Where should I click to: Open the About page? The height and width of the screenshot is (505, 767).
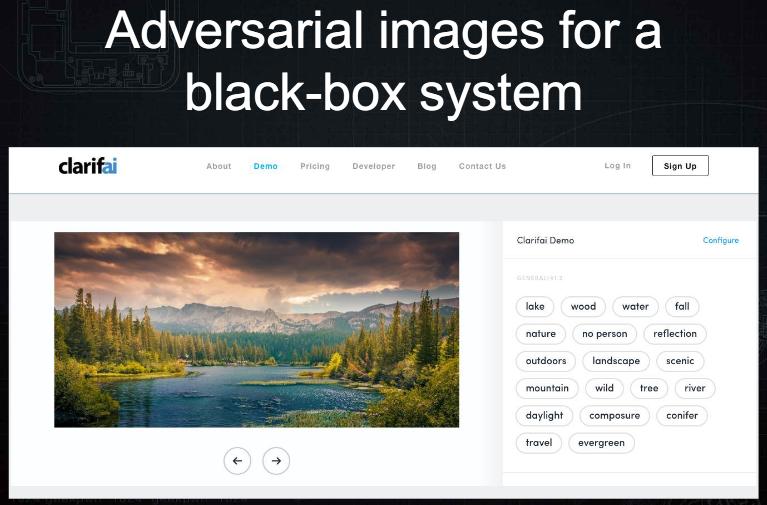tap(219, 166)
